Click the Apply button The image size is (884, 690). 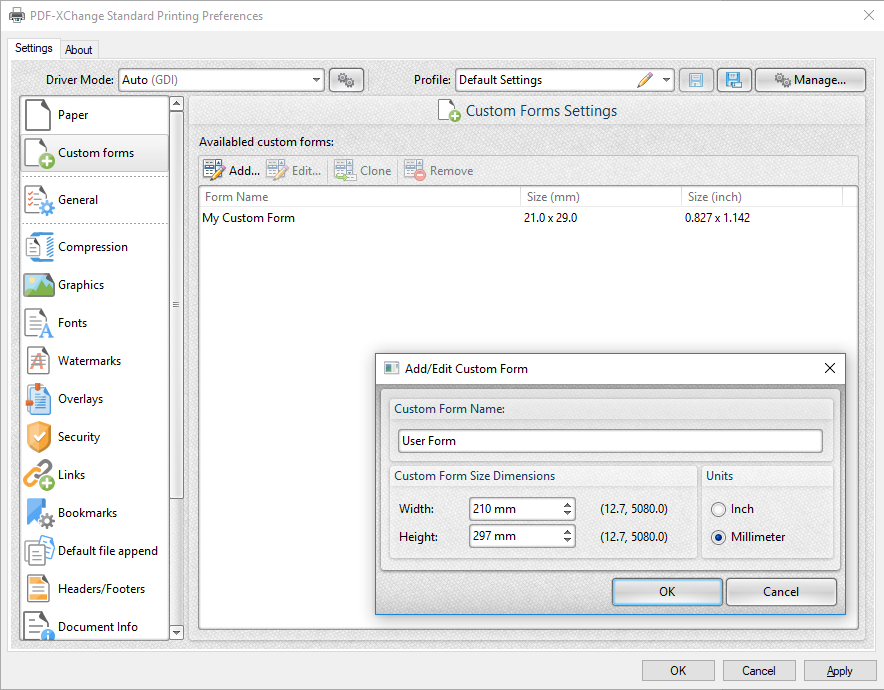(839, 671)
